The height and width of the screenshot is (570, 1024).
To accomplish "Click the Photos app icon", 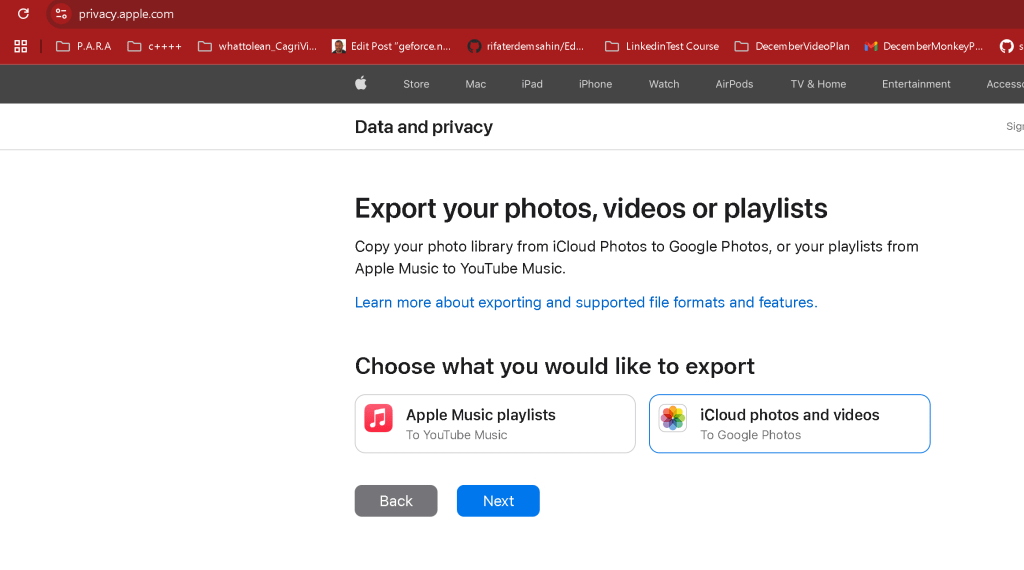I will (x=673, y=418).
